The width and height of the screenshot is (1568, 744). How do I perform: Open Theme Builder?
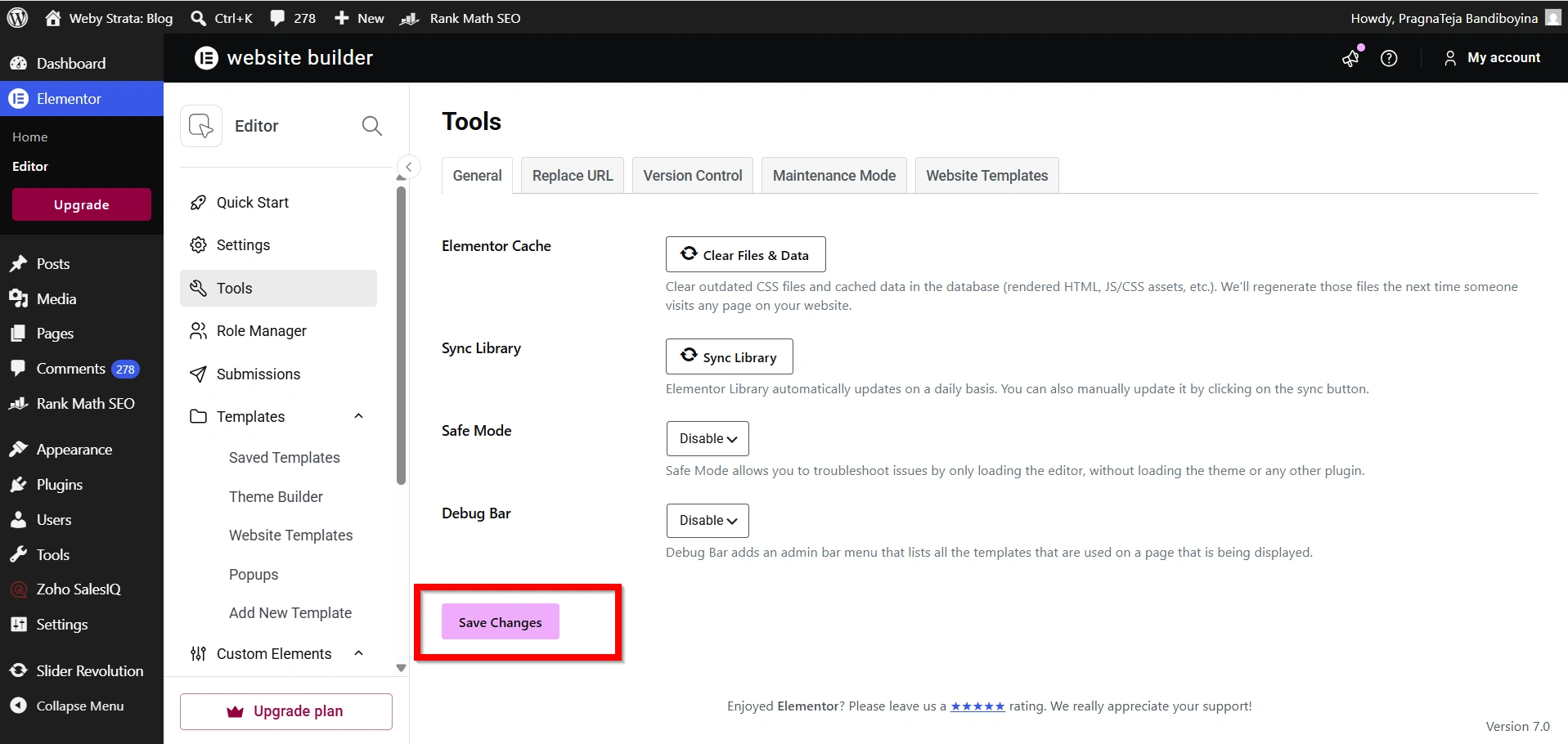[276, 496]
